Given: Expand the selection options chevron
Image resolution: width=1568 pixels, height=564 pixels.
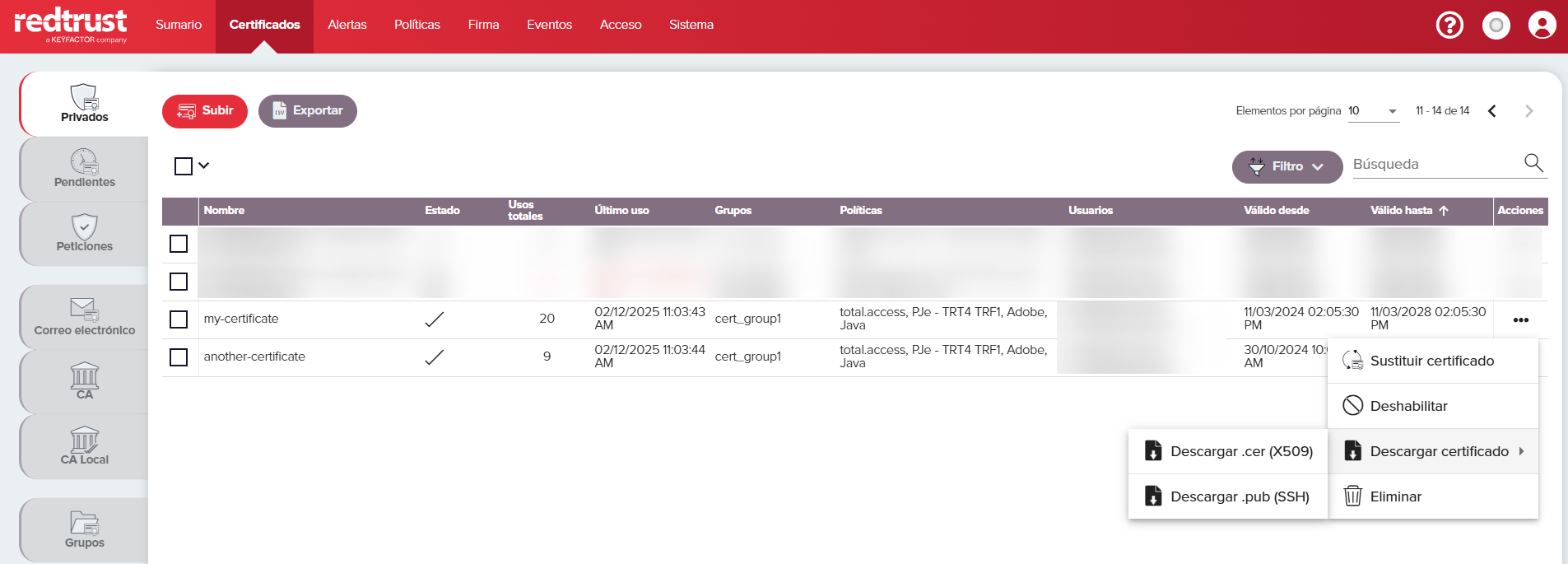Looking at the screenshot, I should point(204,165).
